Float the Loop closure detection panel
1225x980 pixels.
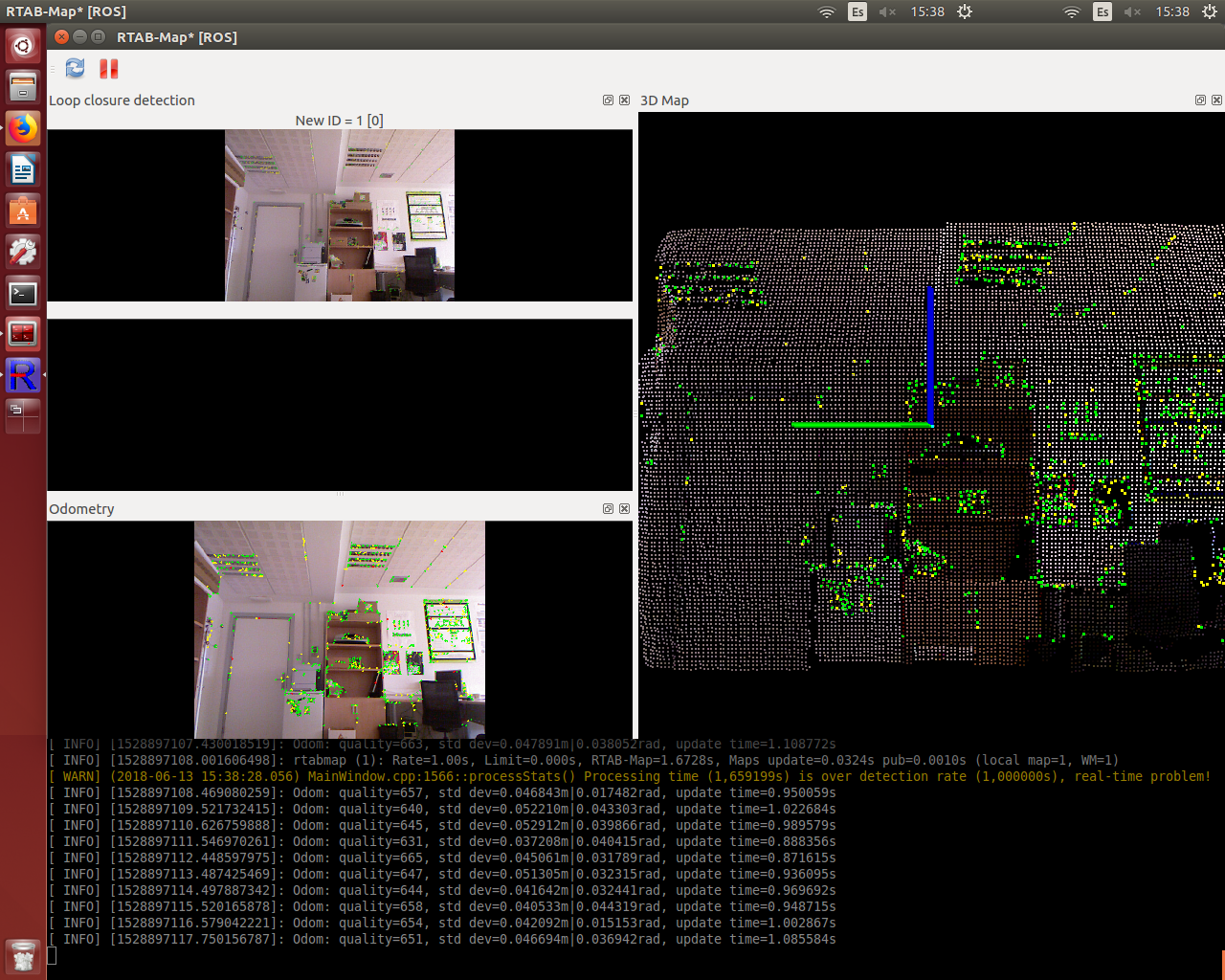[608, 100]
